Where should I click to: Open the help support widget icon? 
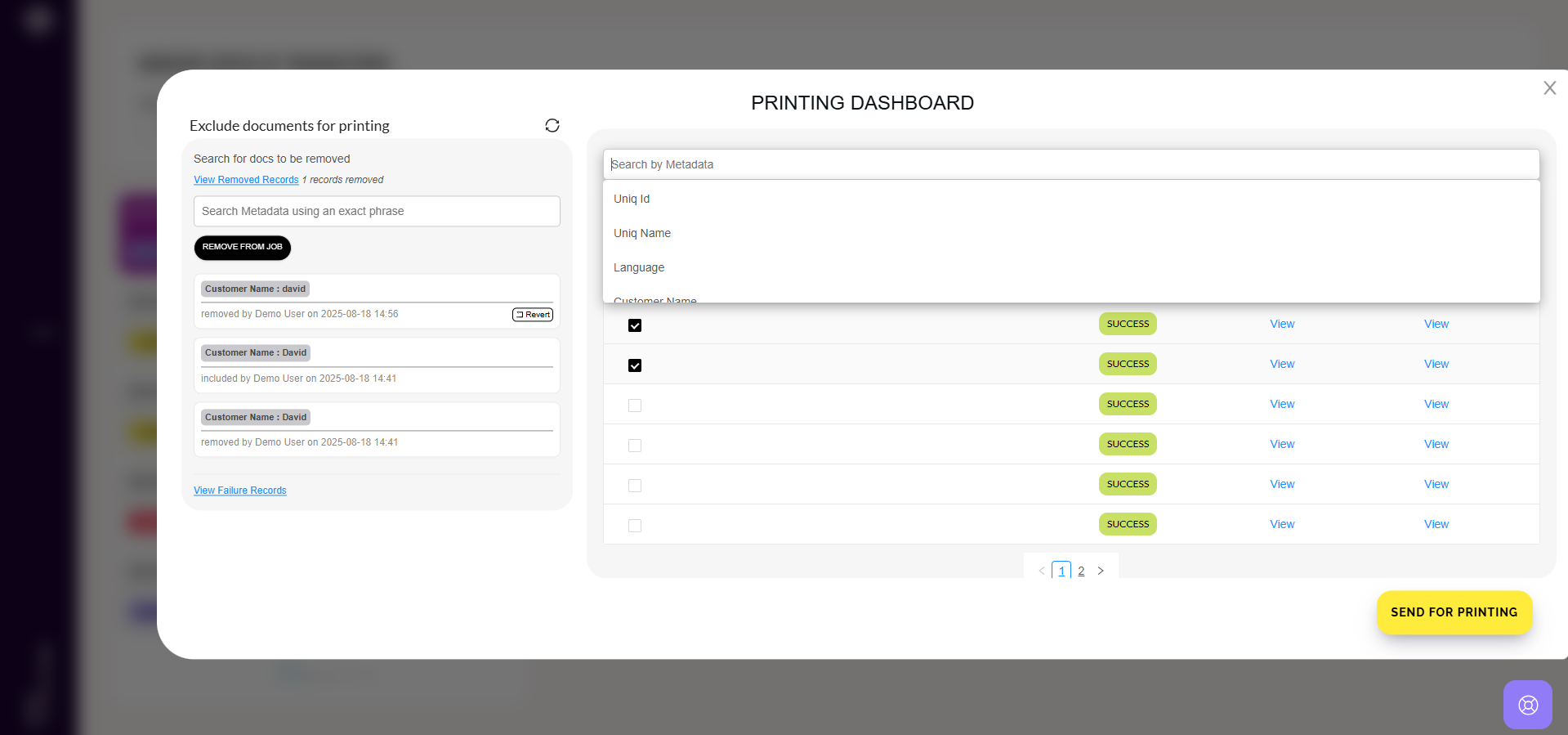click(x=1527, y=705)
